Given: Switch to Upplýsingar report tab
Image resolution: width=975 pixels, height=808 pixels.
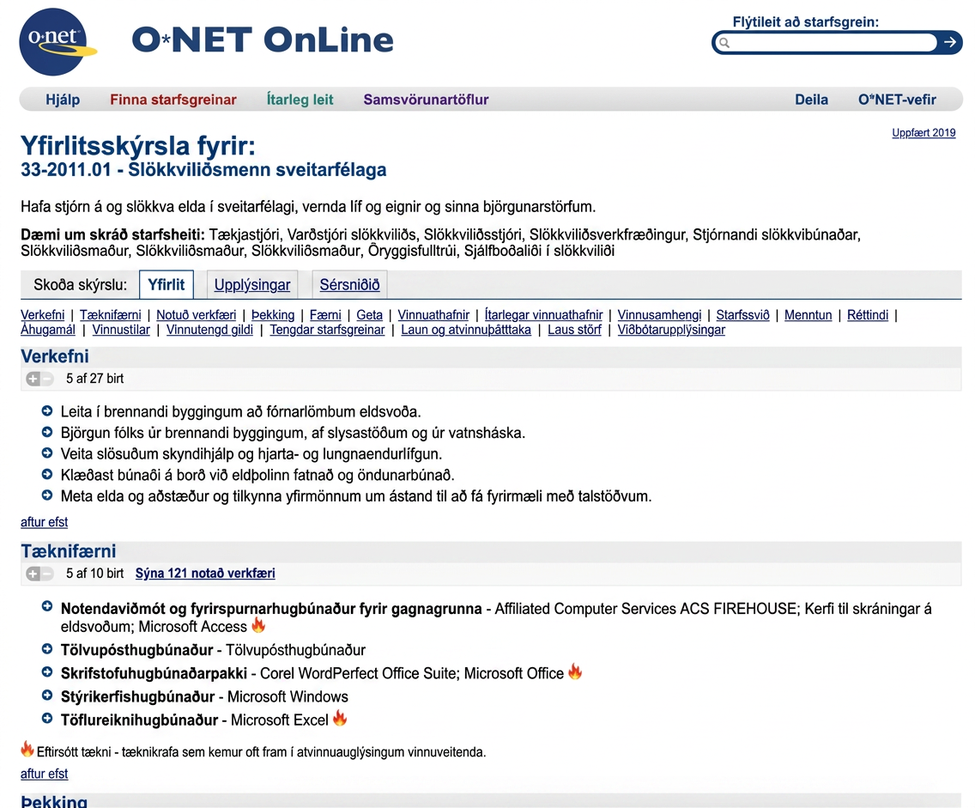Looking at the screenshot, I should point(252,285).
